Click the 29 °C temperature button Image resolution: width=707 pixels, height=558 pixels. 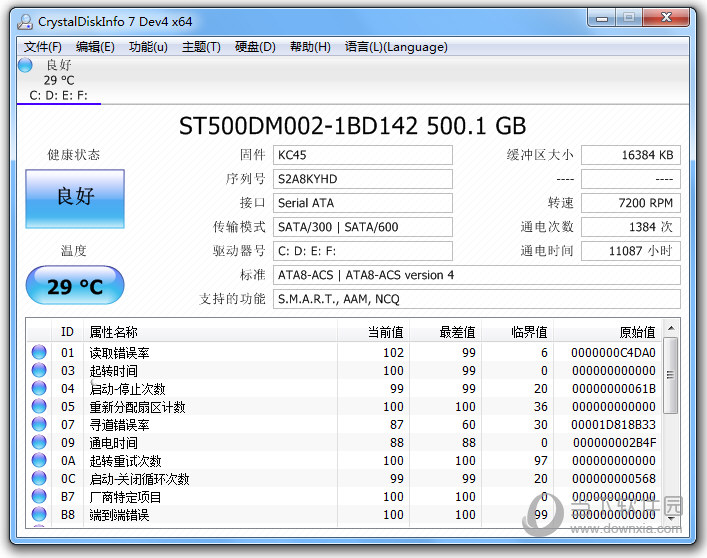coord(75,285)
